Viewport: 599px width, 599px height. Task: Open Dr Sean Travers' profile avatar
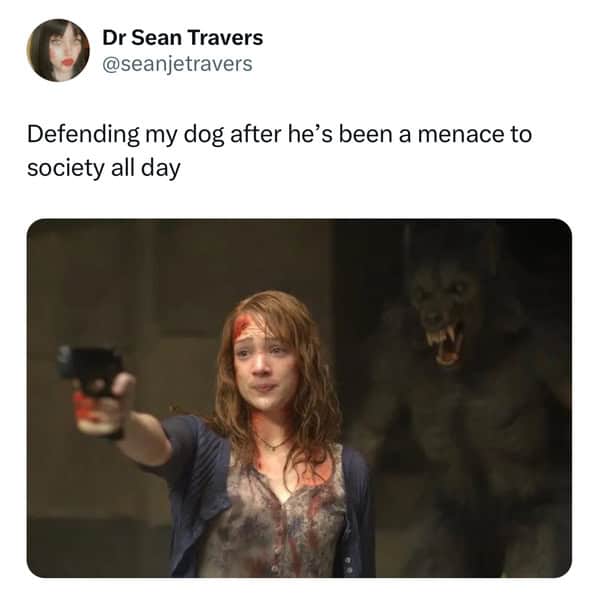point(58,50)
